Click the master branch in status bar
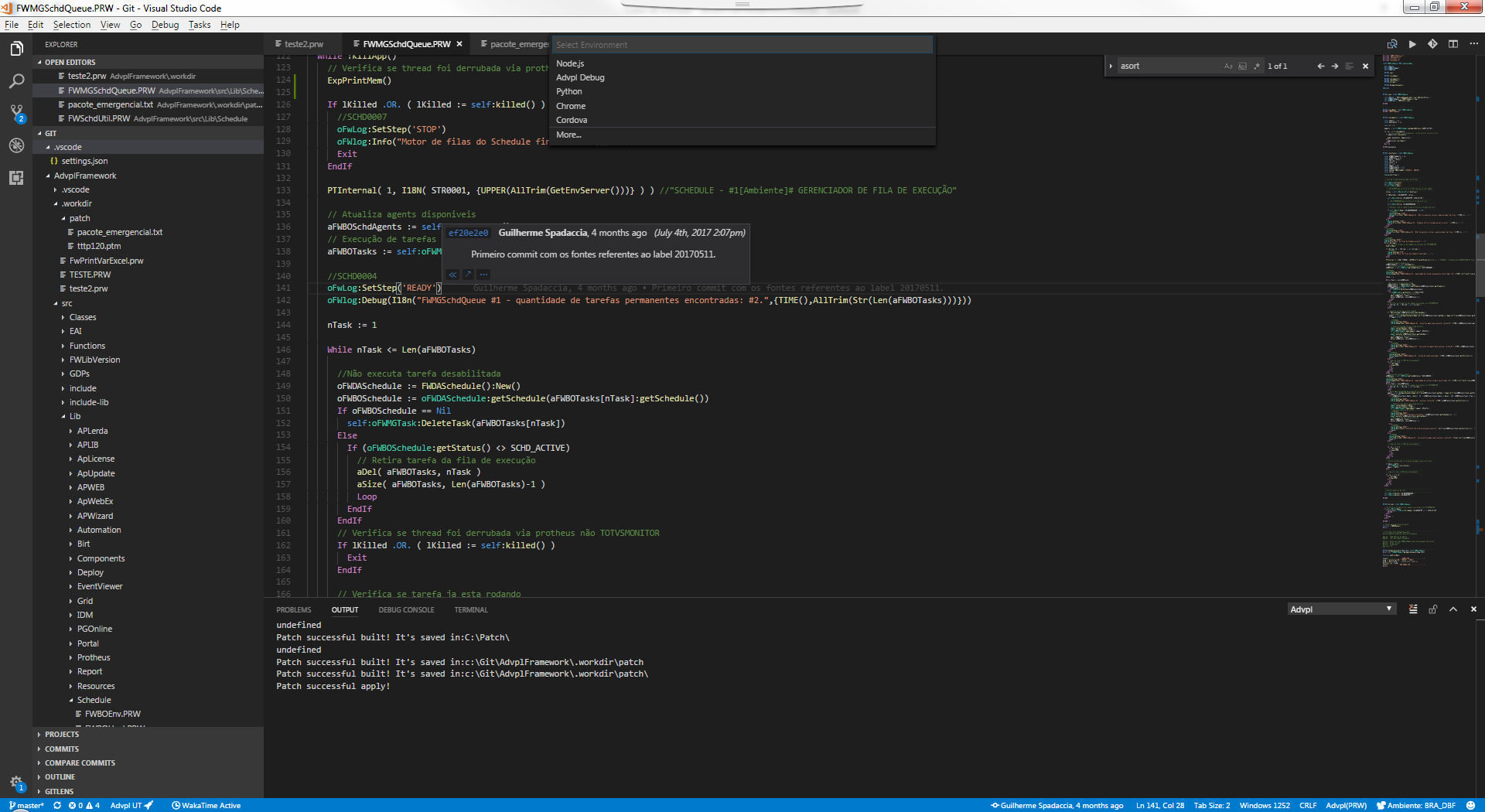This screenshot has width=1485, height=812. coord(26,805)
